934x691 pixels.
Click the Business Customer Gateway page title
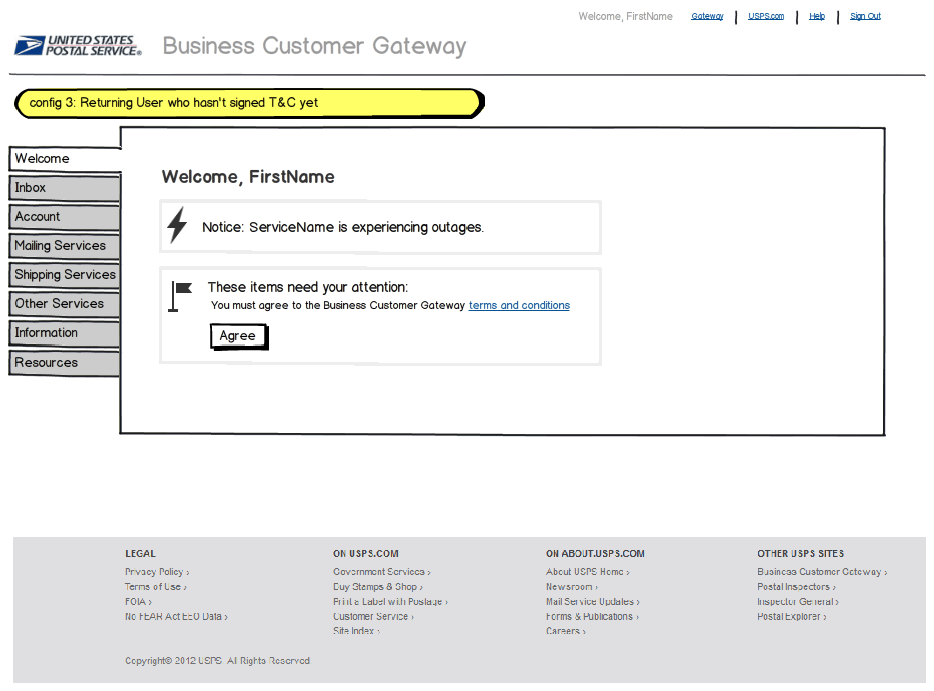(315, 46)
